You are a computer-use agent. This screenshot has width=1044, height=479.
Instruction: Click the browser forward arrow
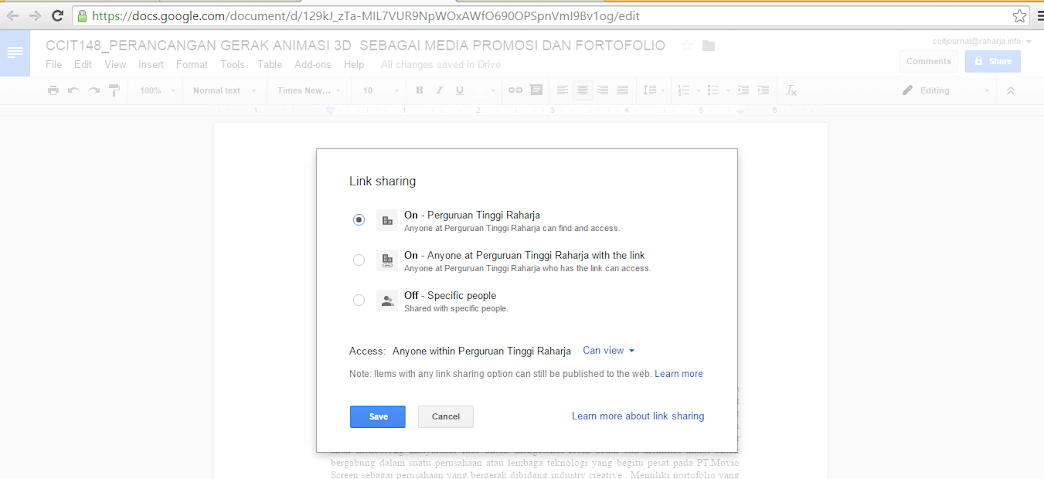point(35,15)
